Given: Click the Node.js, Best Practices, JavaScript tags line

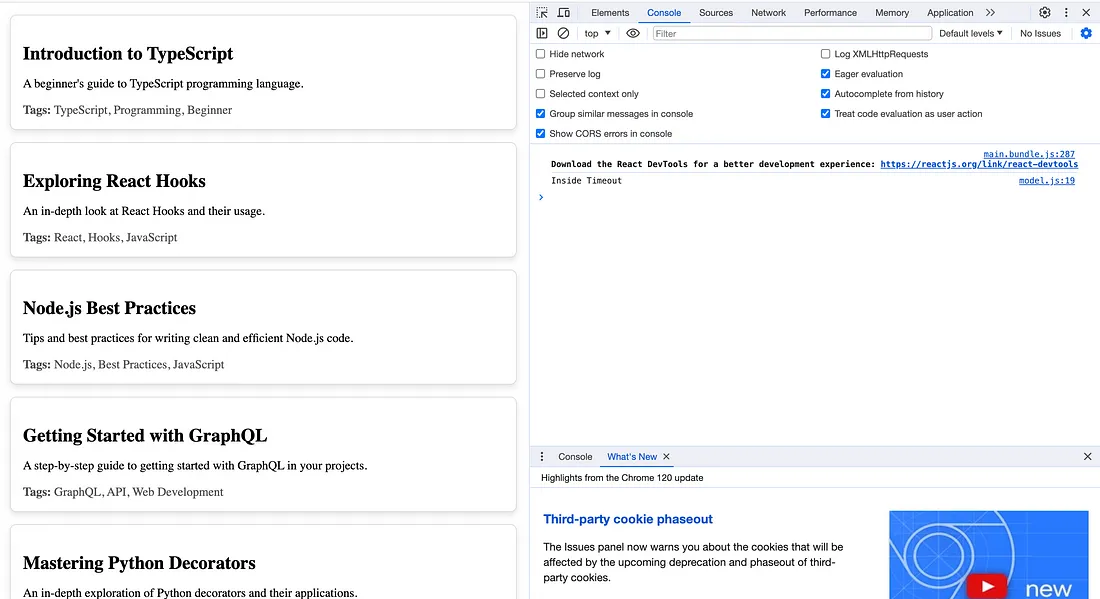Looking at the screenshot, I should click(x=123, y=365).
